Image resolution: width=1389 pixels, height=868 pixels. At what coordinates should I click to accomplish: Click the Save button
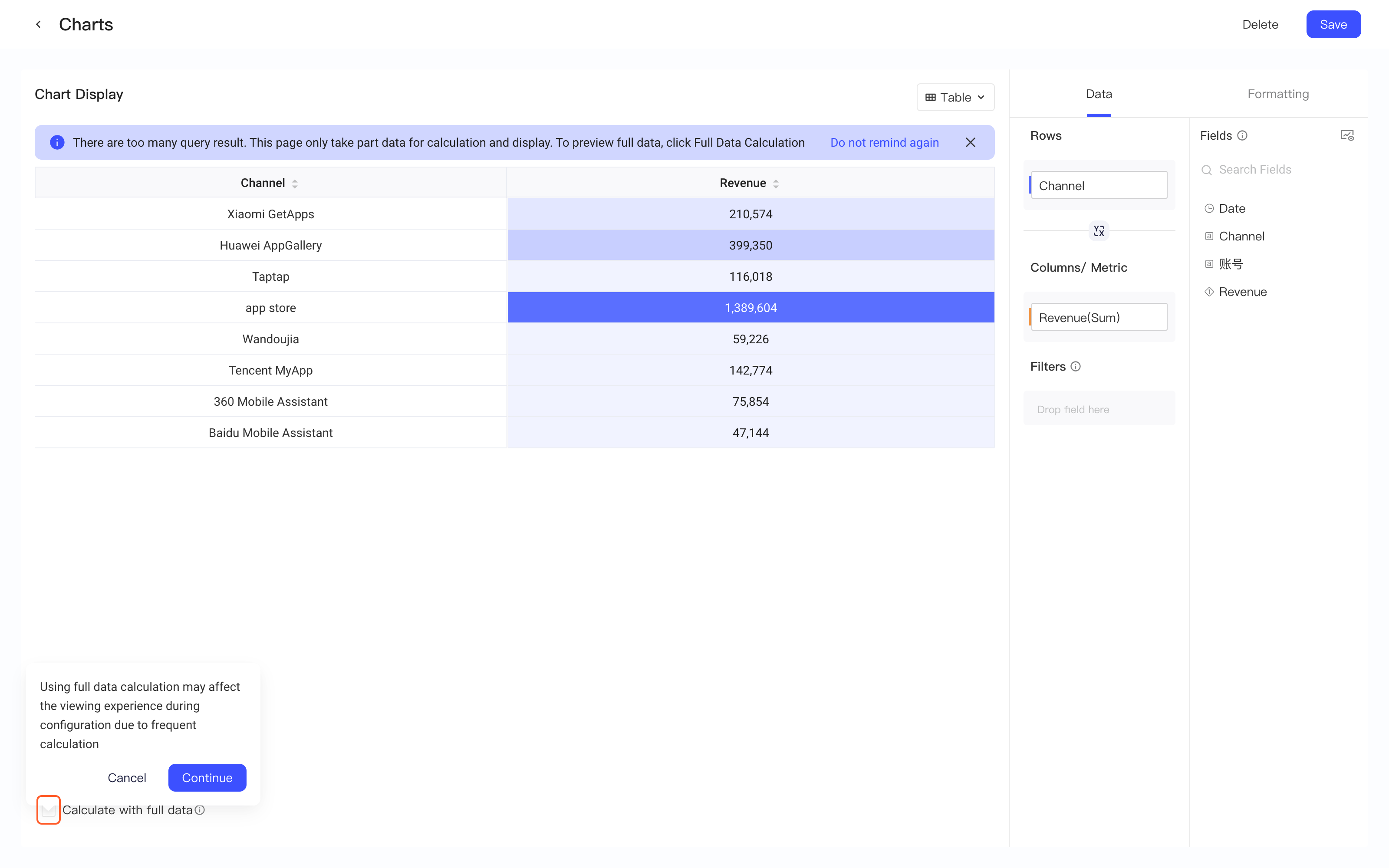[x=1333, y=24]
